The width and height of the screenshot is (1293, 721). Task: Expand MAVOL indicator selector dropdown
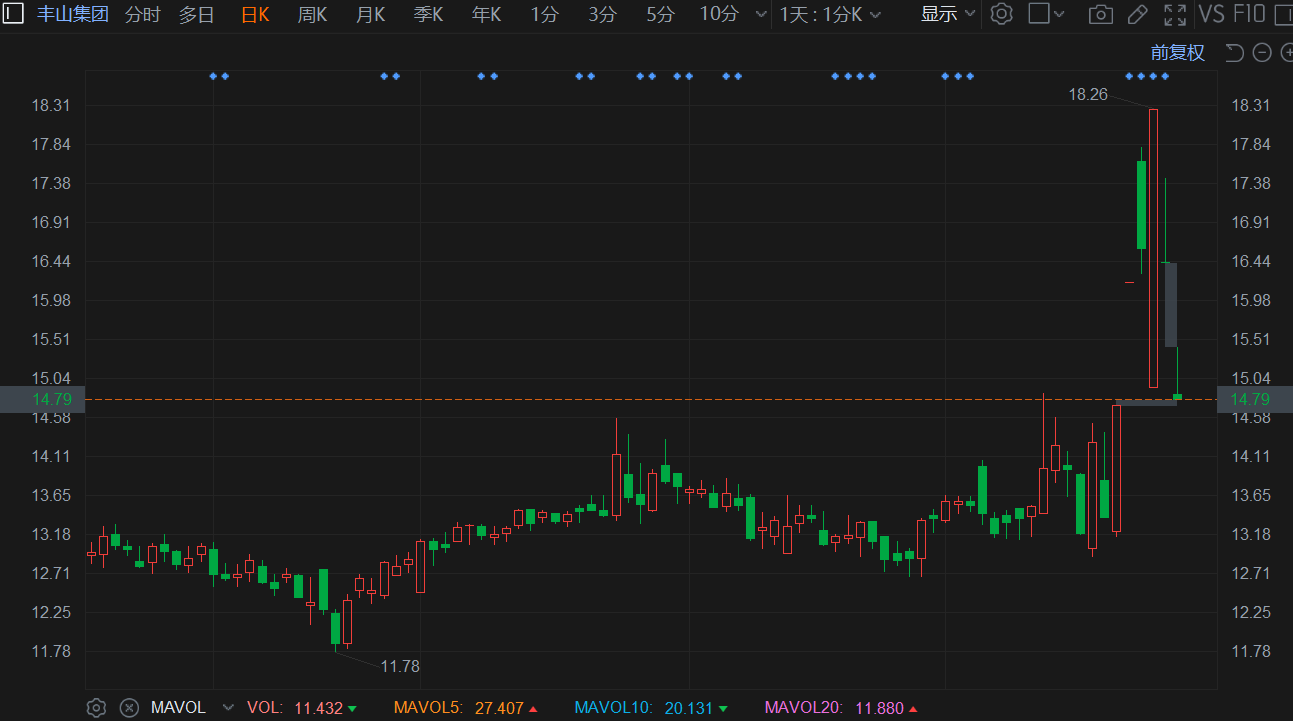(x=228, y=708)
